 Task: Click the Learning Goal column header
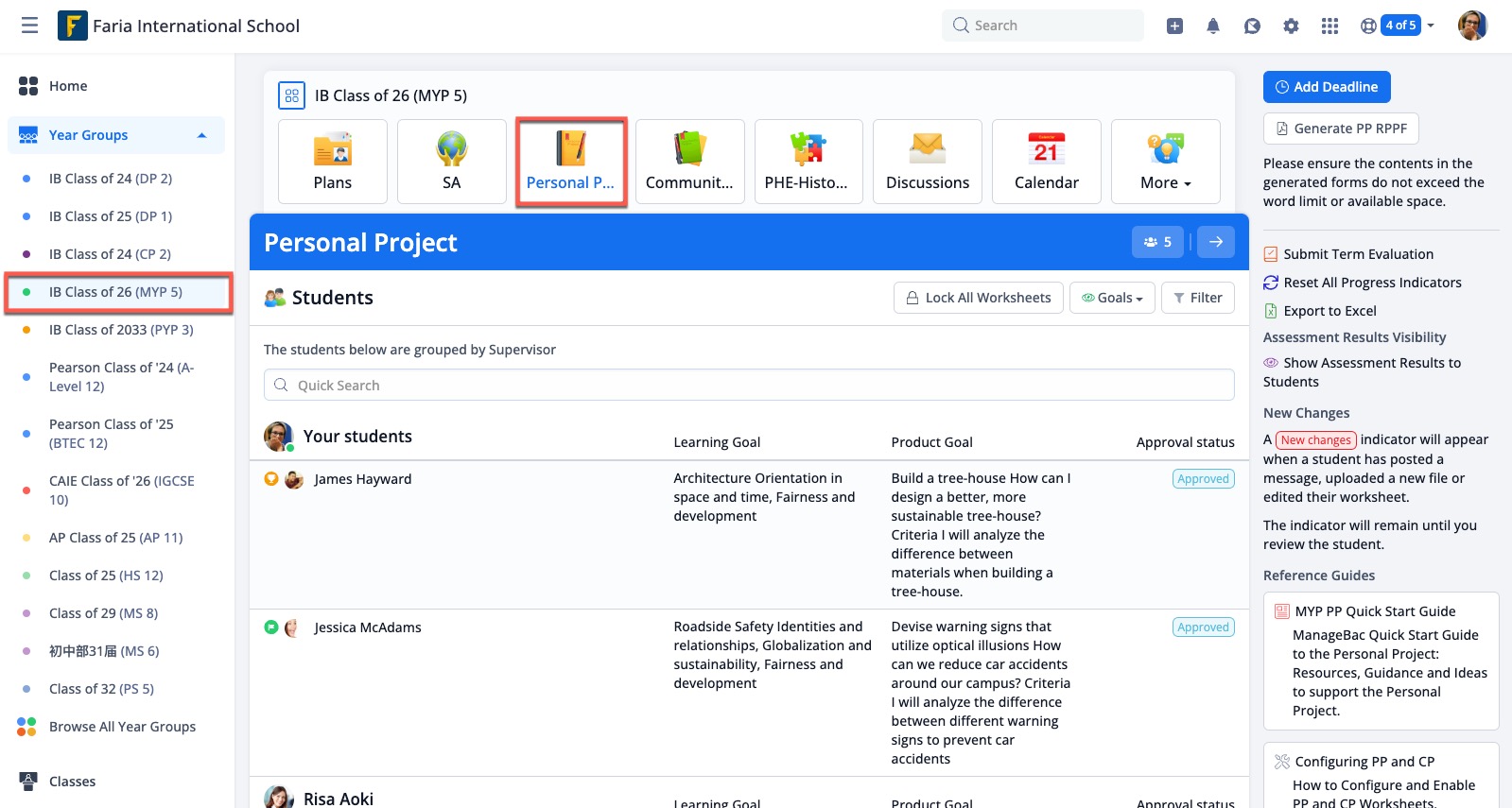(717, 442)
